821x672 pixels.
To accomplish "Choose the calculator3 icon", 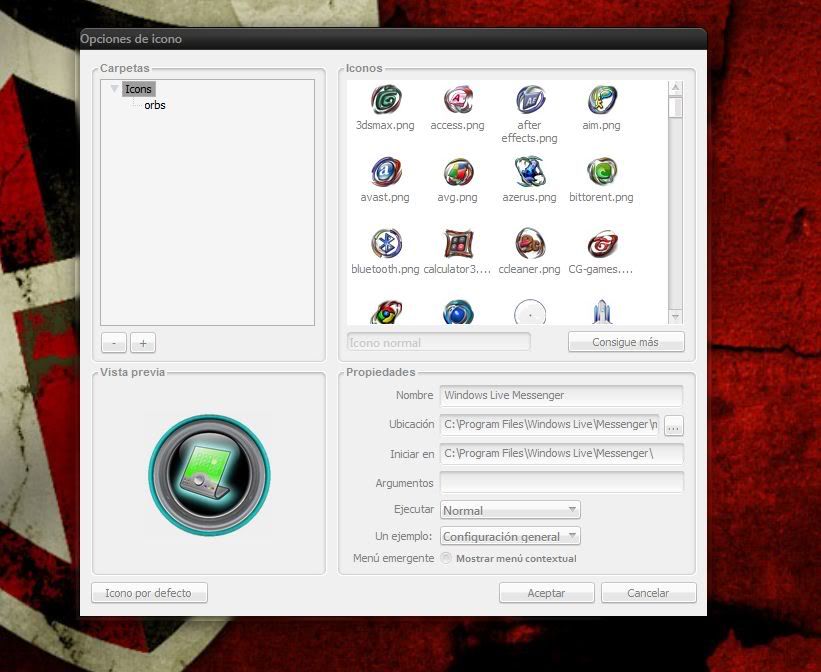I will [x=458, y=244].
